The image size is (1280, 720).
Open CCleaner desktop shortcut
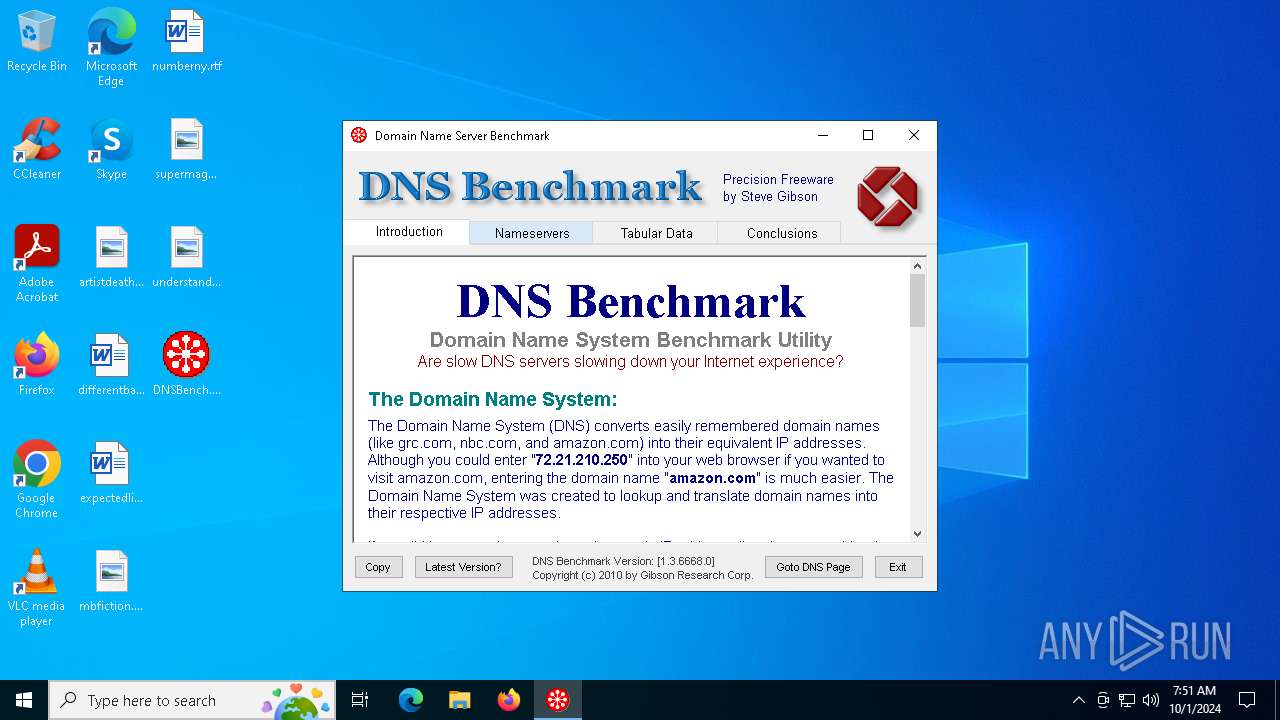[37, 150]
